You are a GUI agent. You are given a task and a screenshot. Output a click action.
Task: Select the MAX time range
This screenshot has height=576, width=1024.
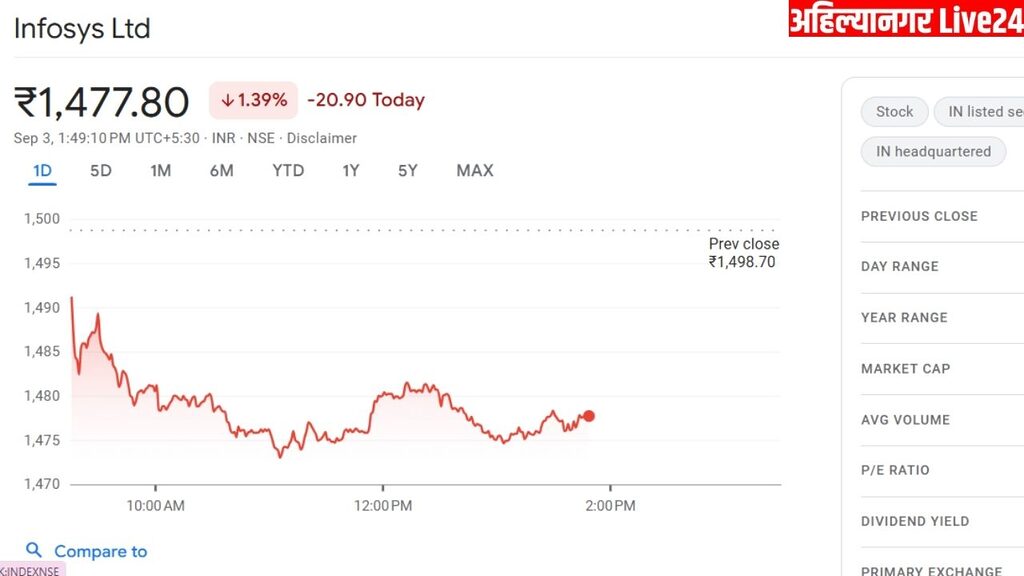[x=475, y=171]
